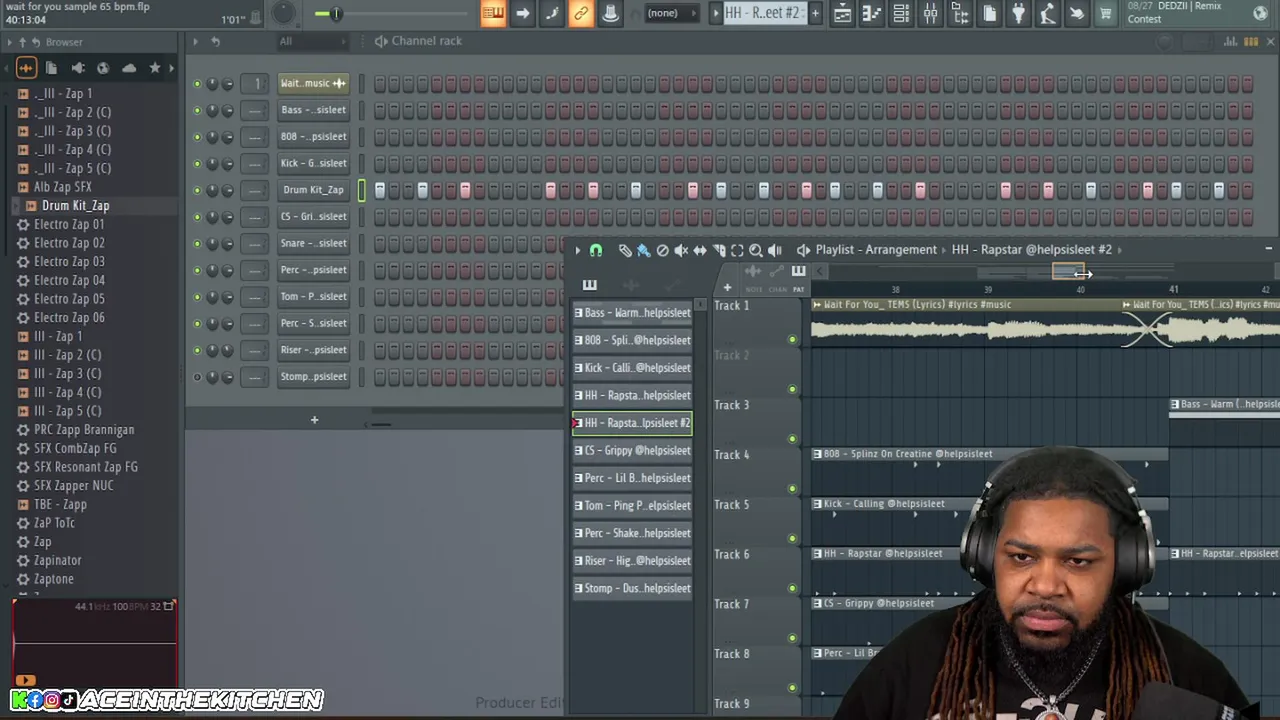Toggle mute on playlist Track 4
Image resolution: width=1280 pixels, height=720 pixels.
(793, 488)
